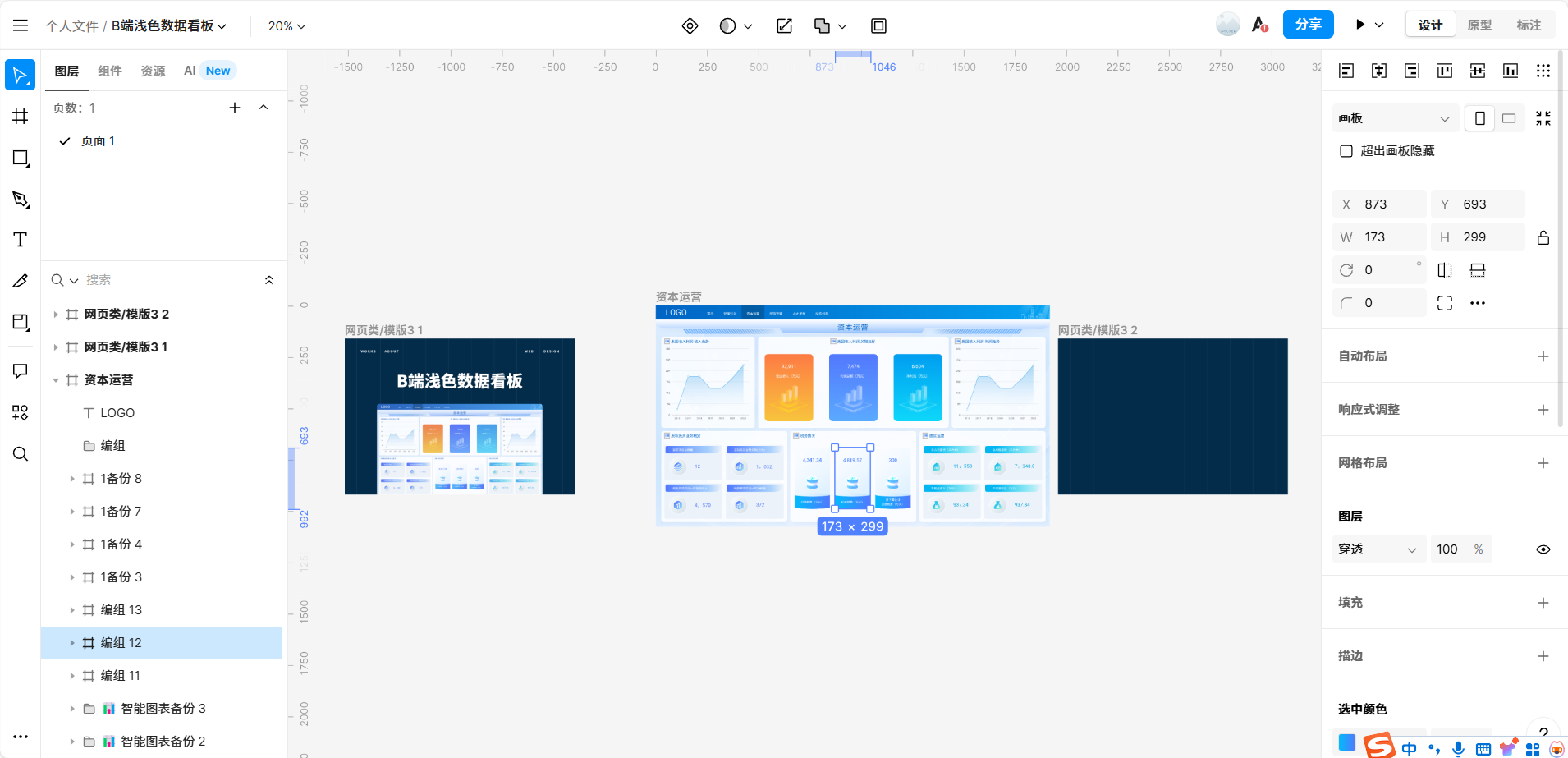This screenshot has width=1568, height=758.
Task: Set artboard to landscape orientation
Action: (x=1509, y=118)
